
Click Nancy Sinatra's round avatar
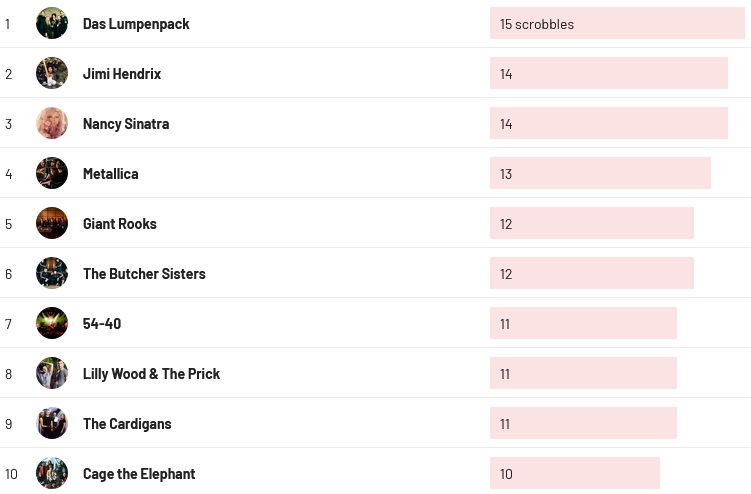click(52, 123)
